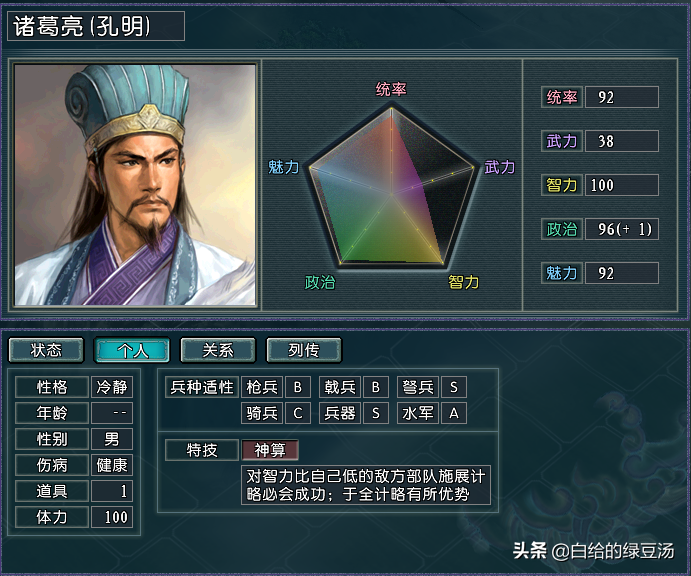Open the 列传 biography tab
691x576 pixels.
(x=303, y=350)
